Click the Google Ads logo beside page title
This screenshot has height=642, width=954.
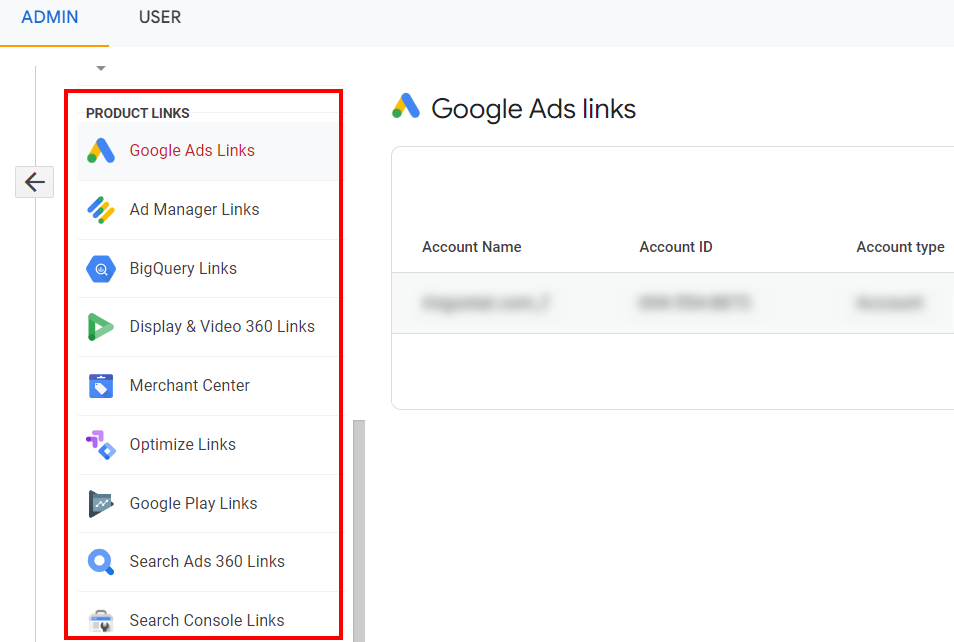click(x=406, y=106)
